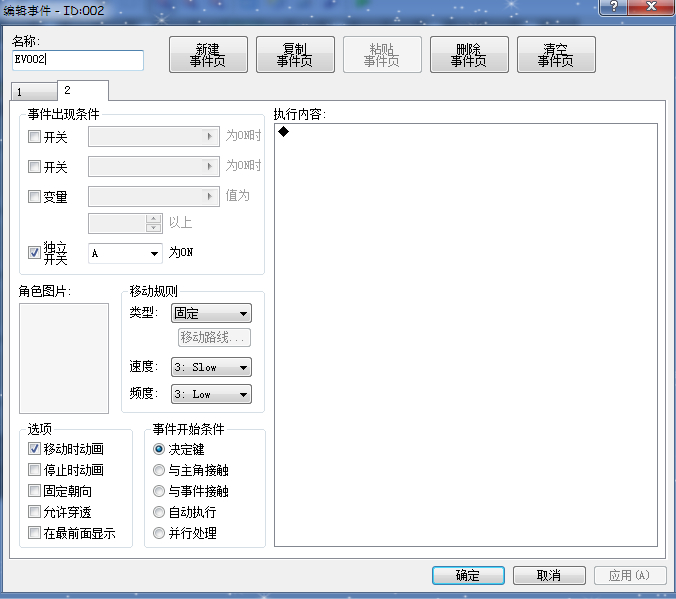Click the 新建事件页 button
Viewport: 676px width, 599px height.
point(208,55)
